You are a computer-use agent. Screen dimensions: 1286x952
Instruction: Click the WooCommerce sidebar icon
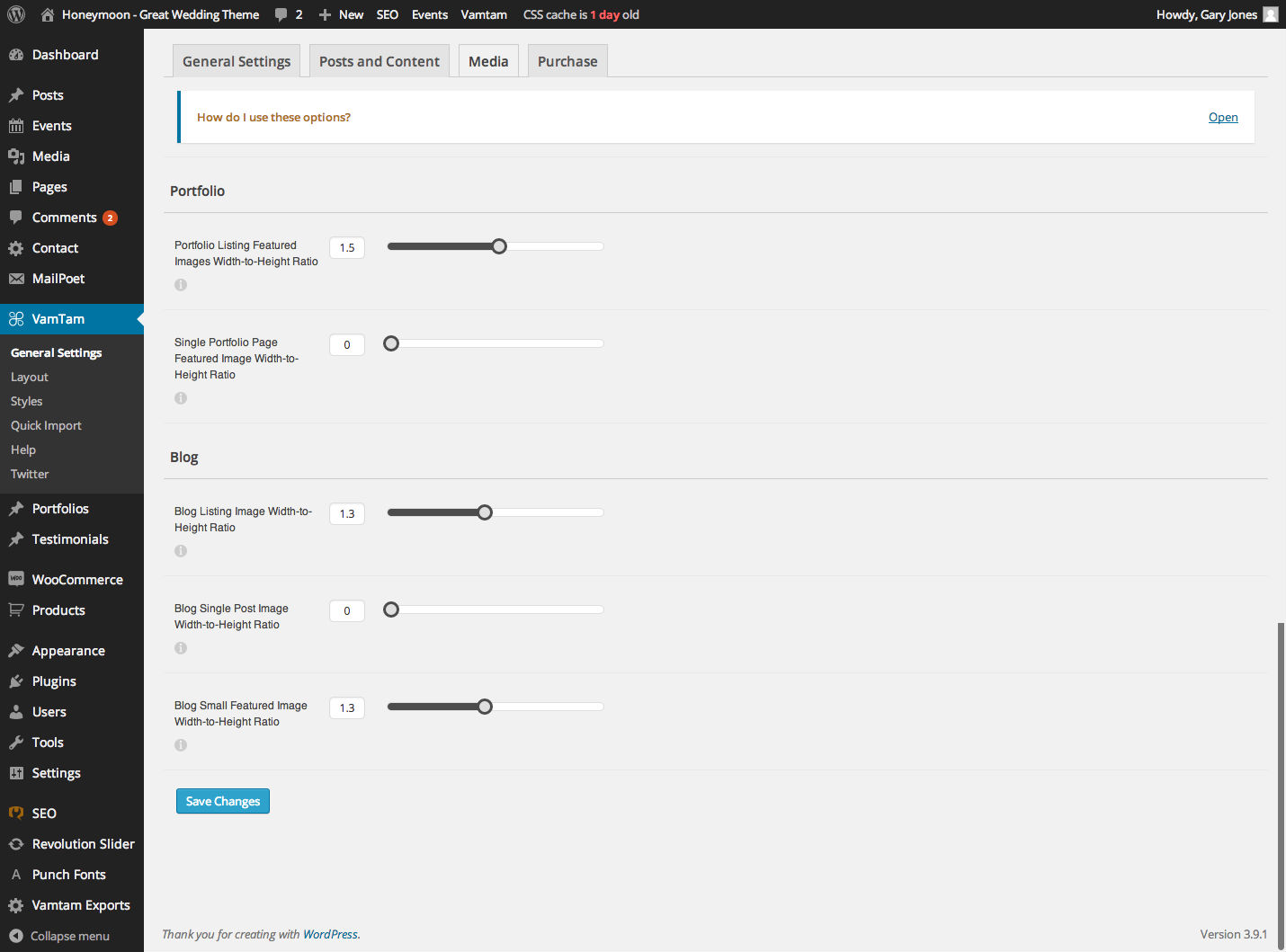16,579
